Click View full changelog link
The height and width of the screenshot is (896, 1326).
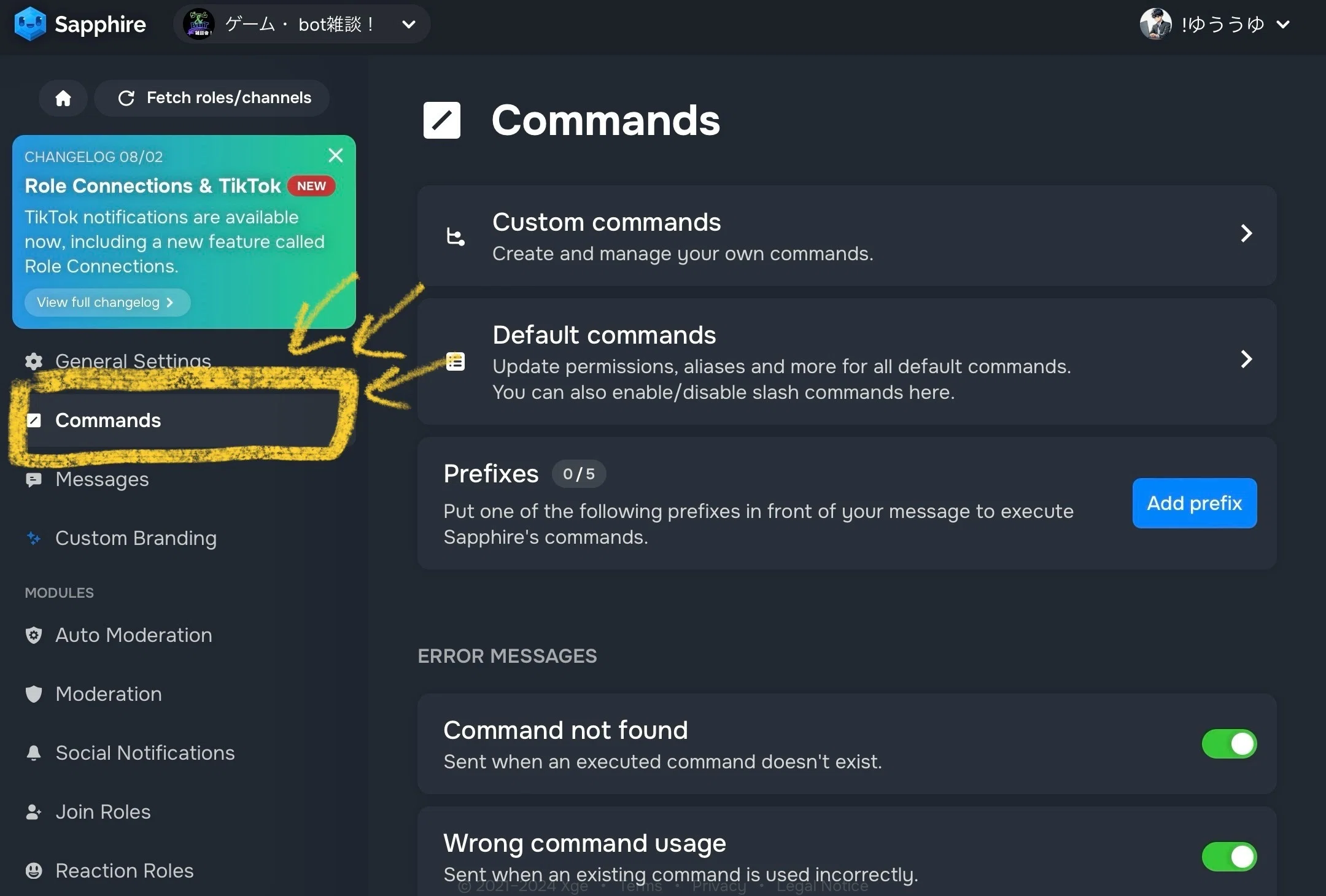pos(107,303)
